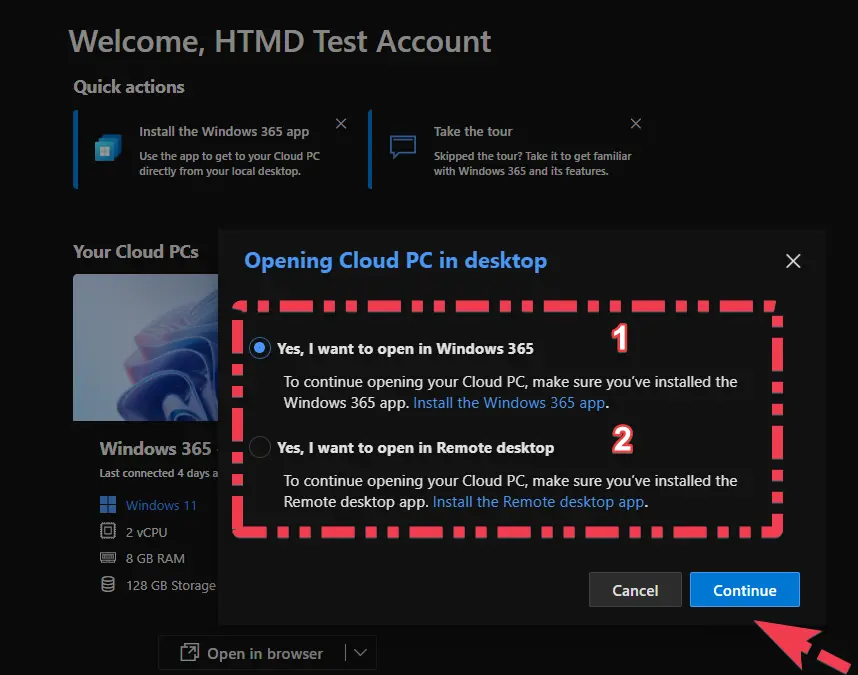Select the open in Remote desktop radio button
The width and height of the screenshot is (858, 675).
[259, 447]
